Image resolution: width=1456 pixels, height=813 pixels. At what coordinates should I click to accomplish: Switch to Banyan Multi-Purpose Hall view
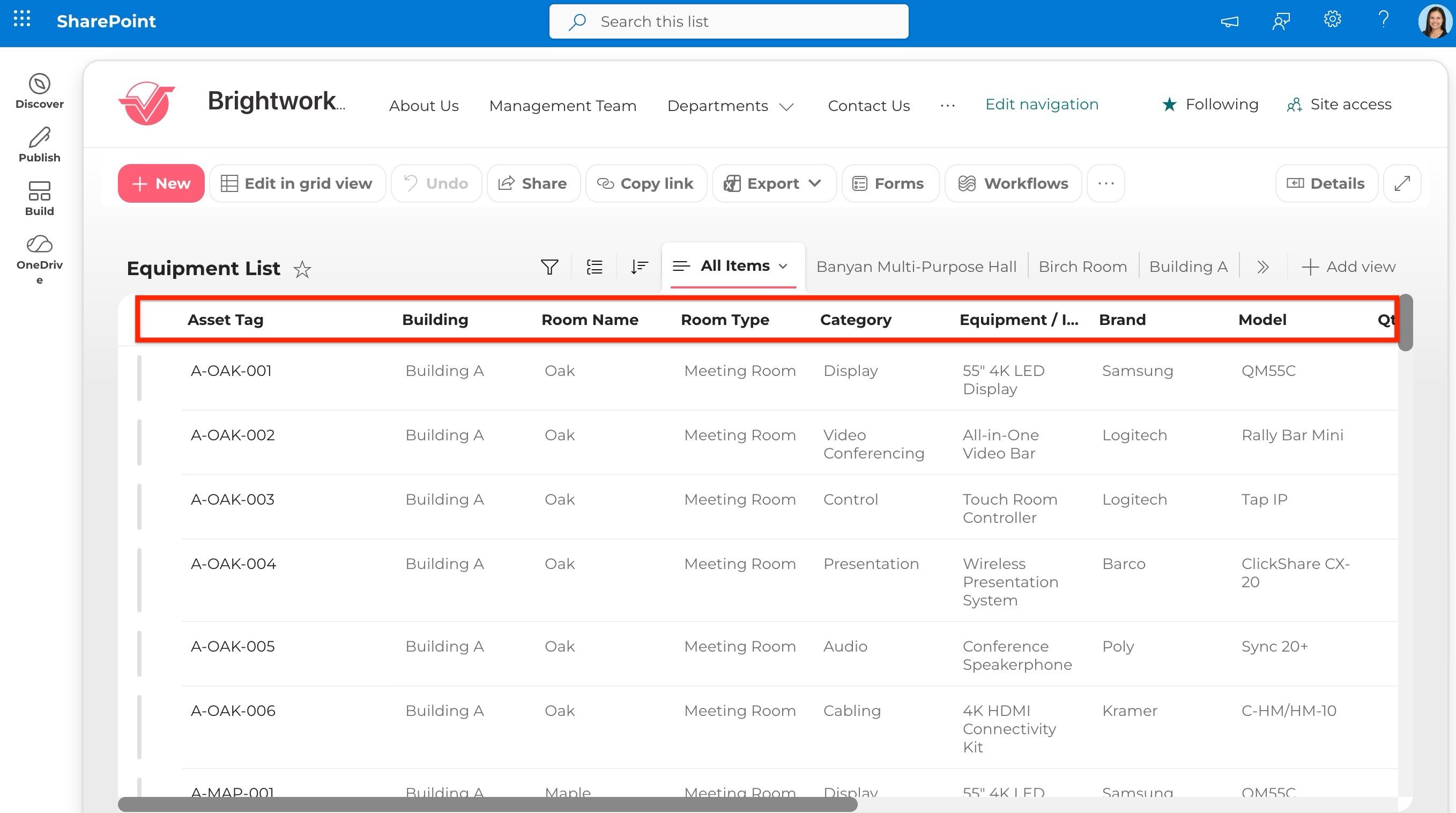point(916,267)
